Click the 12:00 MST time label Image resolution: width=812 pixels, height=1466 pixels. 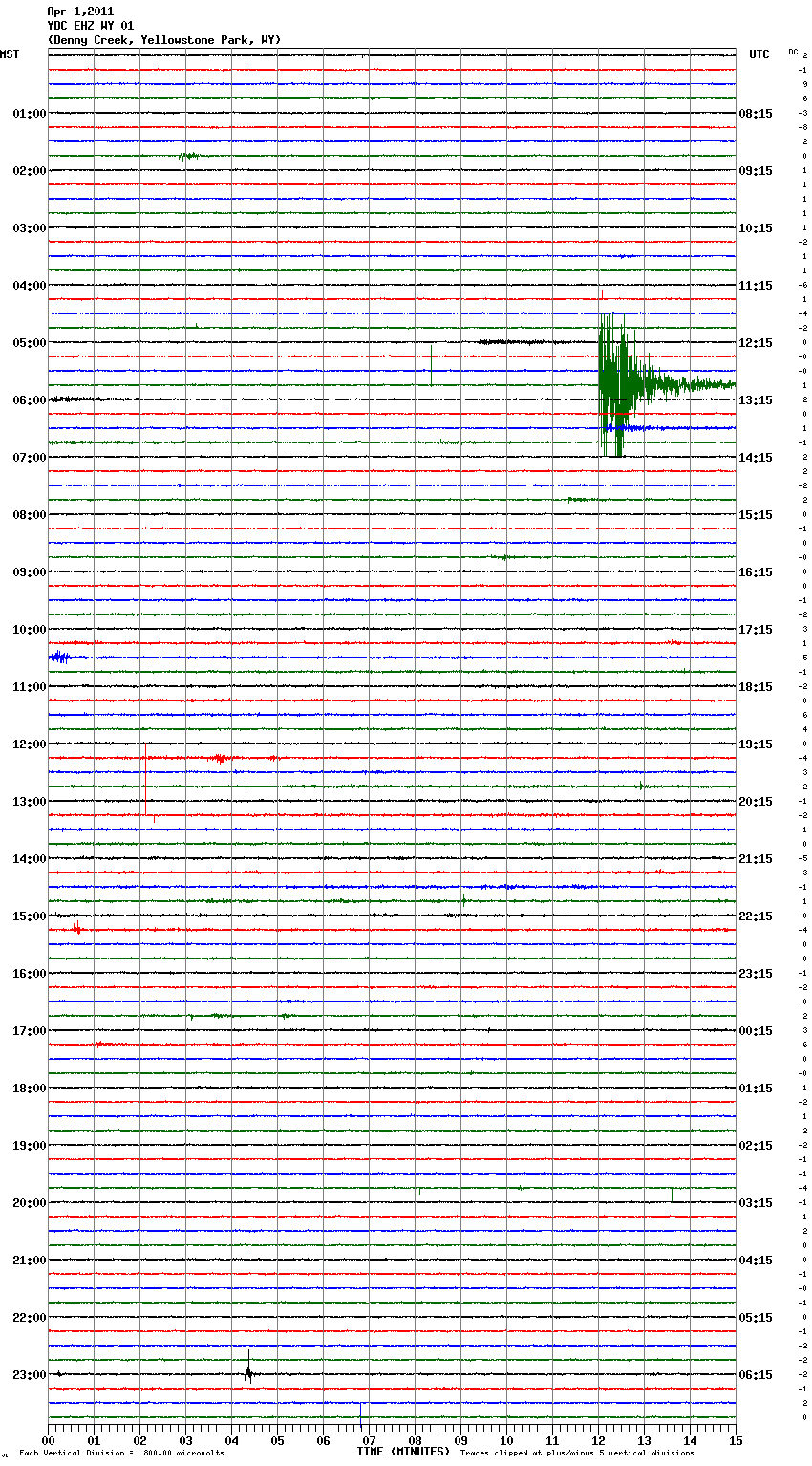29,744
